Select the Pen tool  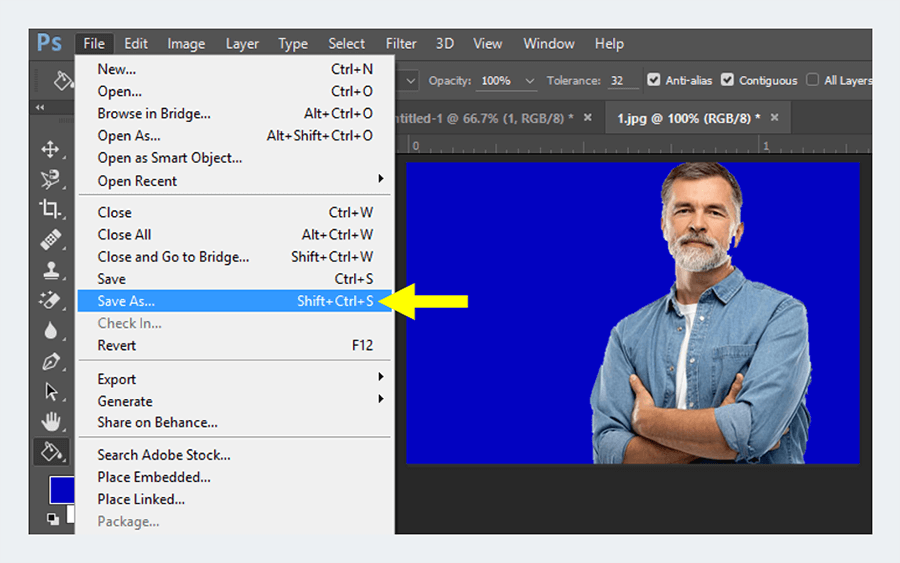[x=51, y=362]
